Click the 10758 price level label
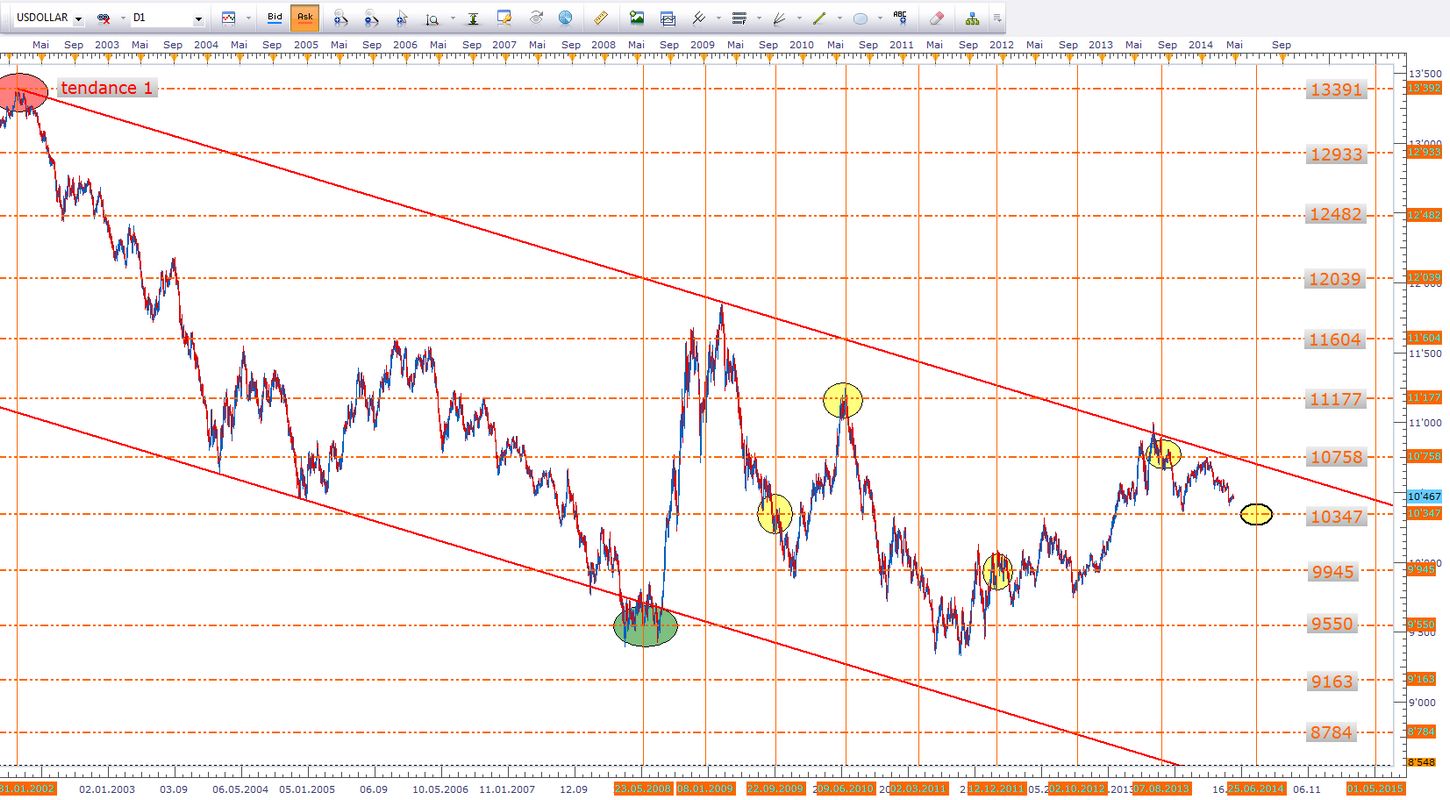This screenshot has width=1450, height=800. point(1335,458)
